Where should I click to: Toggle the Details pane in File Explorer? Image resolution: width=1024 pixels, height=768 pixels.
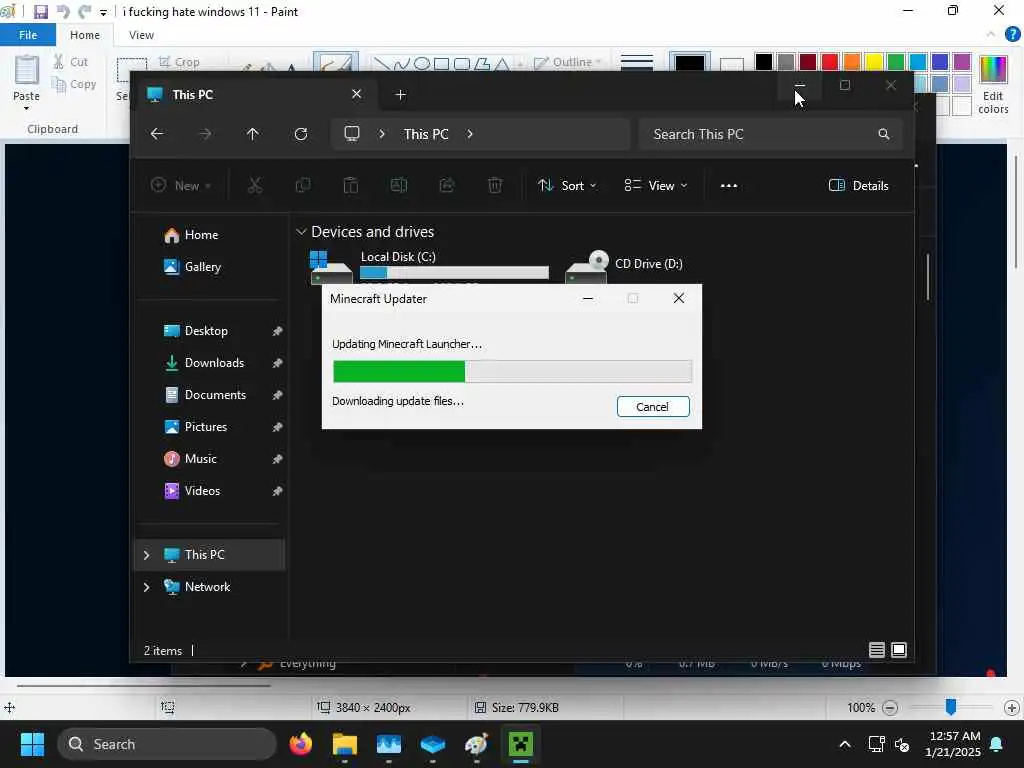[859, 186]
